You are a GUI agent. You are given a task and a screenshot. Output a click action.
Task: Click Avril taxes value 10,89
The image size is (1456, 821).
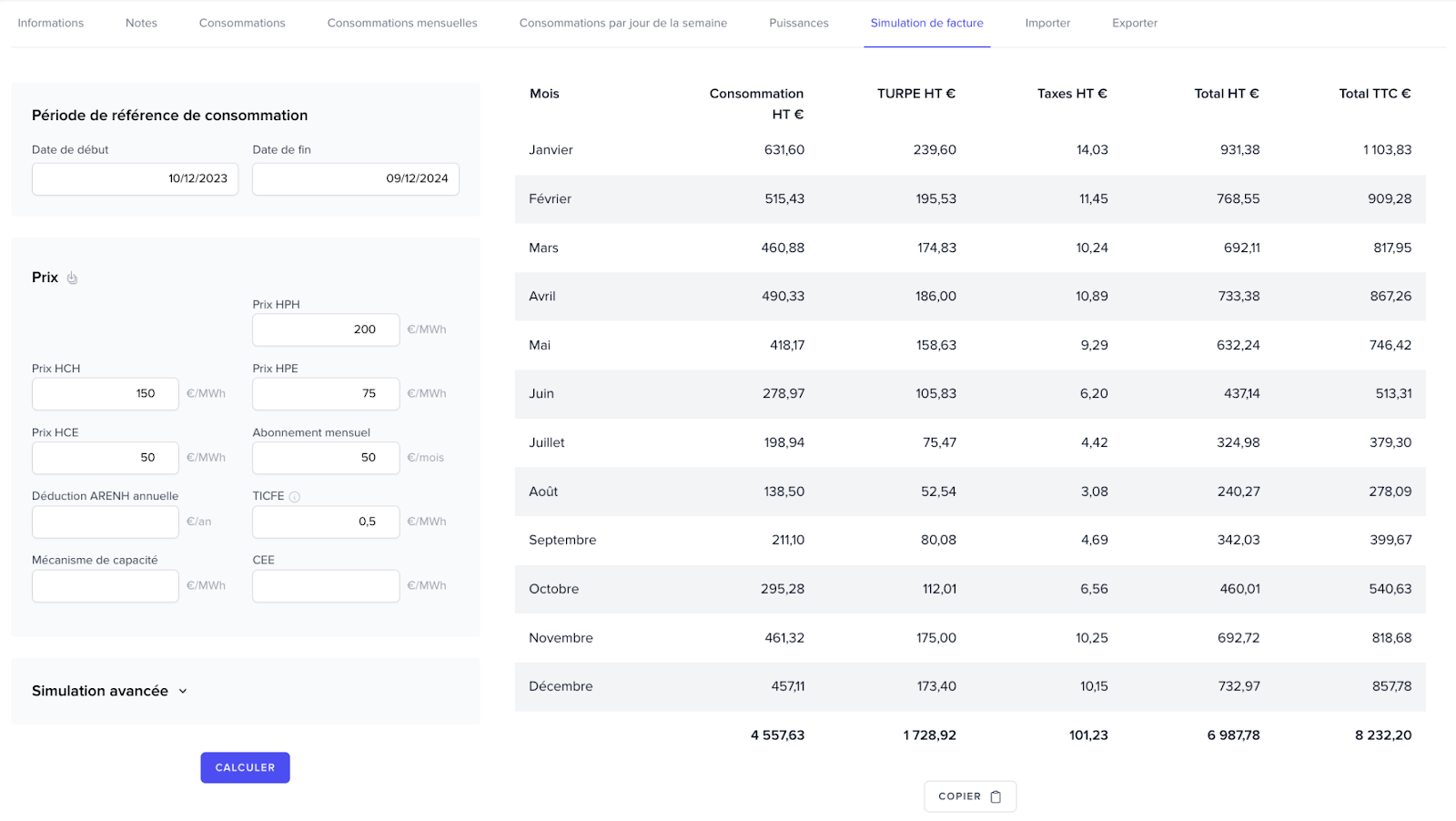tap(1091, 296)
